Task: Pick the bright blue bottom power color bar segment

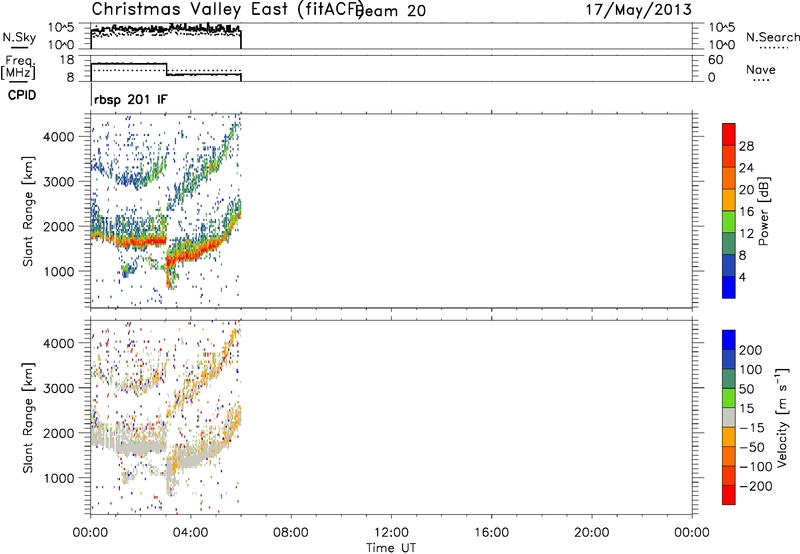Action: [729, 287]
